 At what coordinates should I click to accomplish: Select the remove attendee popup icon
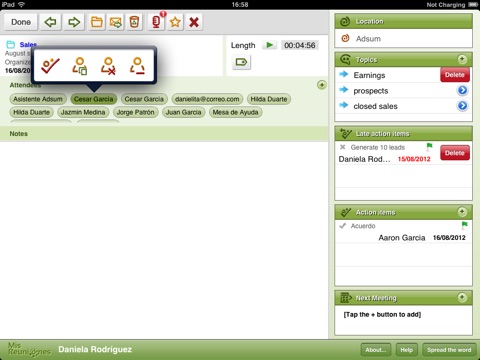coord(109,66)
